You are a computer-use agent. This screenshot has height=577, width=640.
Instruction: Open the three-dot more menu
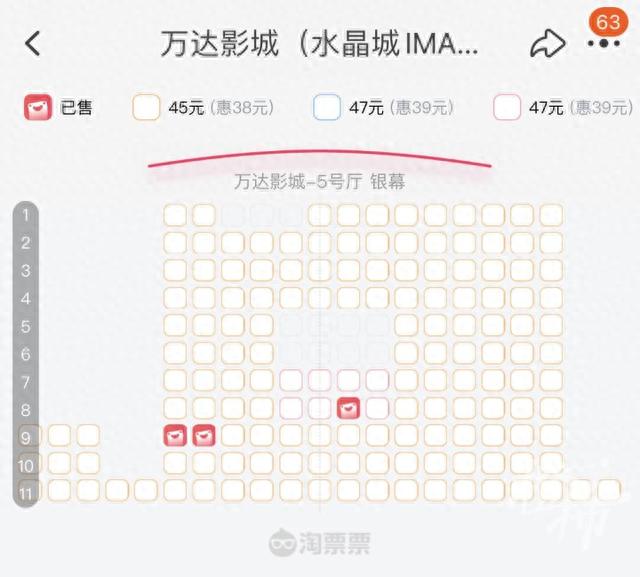(x=604, y=43)
